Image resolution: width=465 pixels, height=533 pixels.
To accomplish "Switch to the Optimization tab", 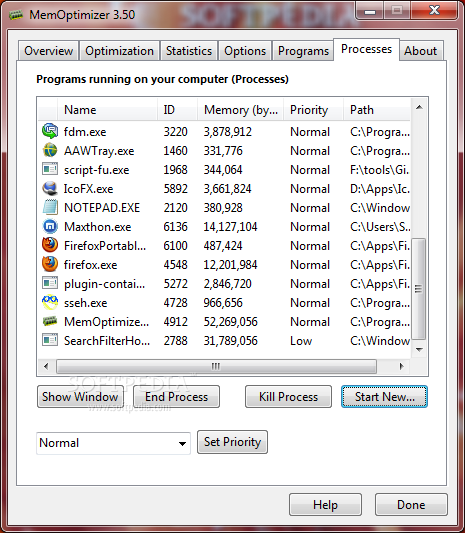I will 119,51.
